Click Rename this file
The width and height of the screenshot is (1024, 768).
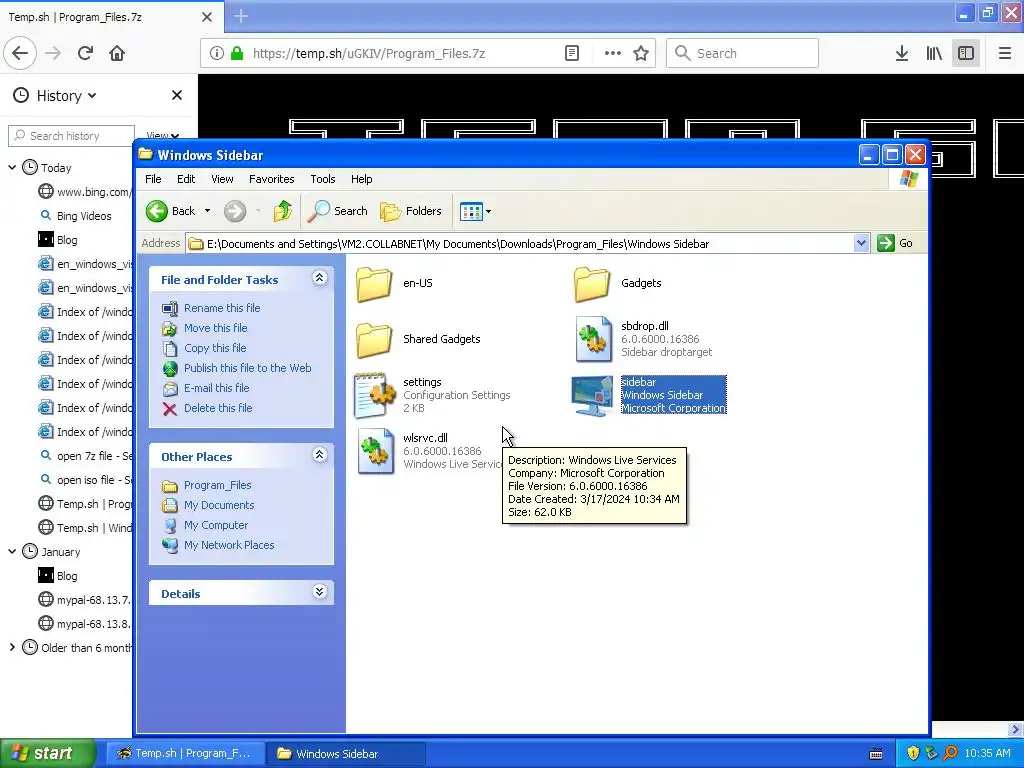click(222, 308)
